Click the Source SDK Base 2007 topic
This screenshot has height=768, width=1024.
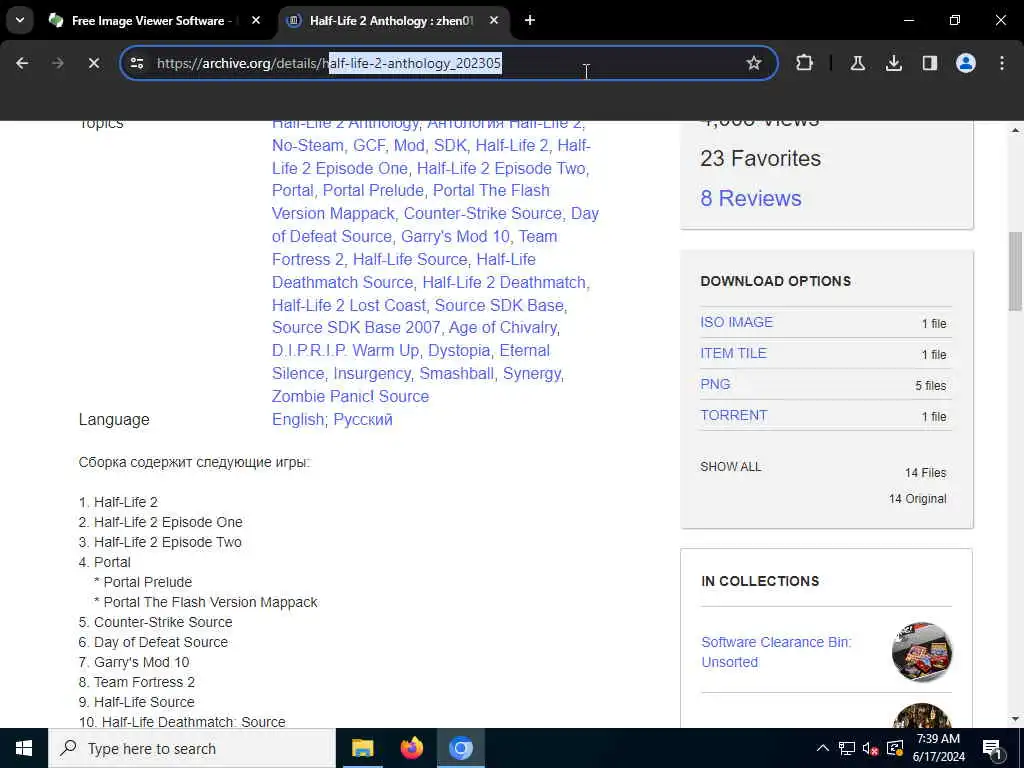point(356,327)
